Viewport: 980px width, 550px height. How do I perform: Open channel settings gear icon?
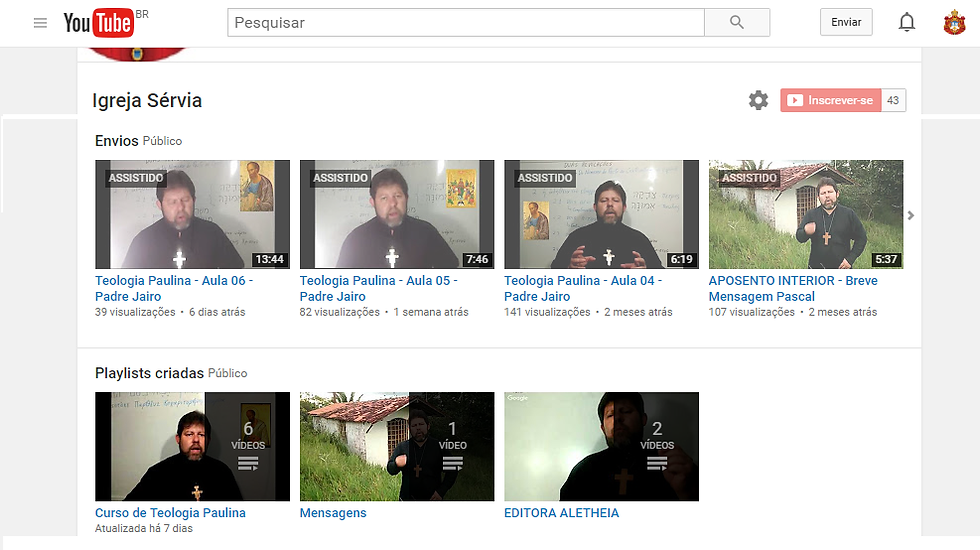point(758,100)
